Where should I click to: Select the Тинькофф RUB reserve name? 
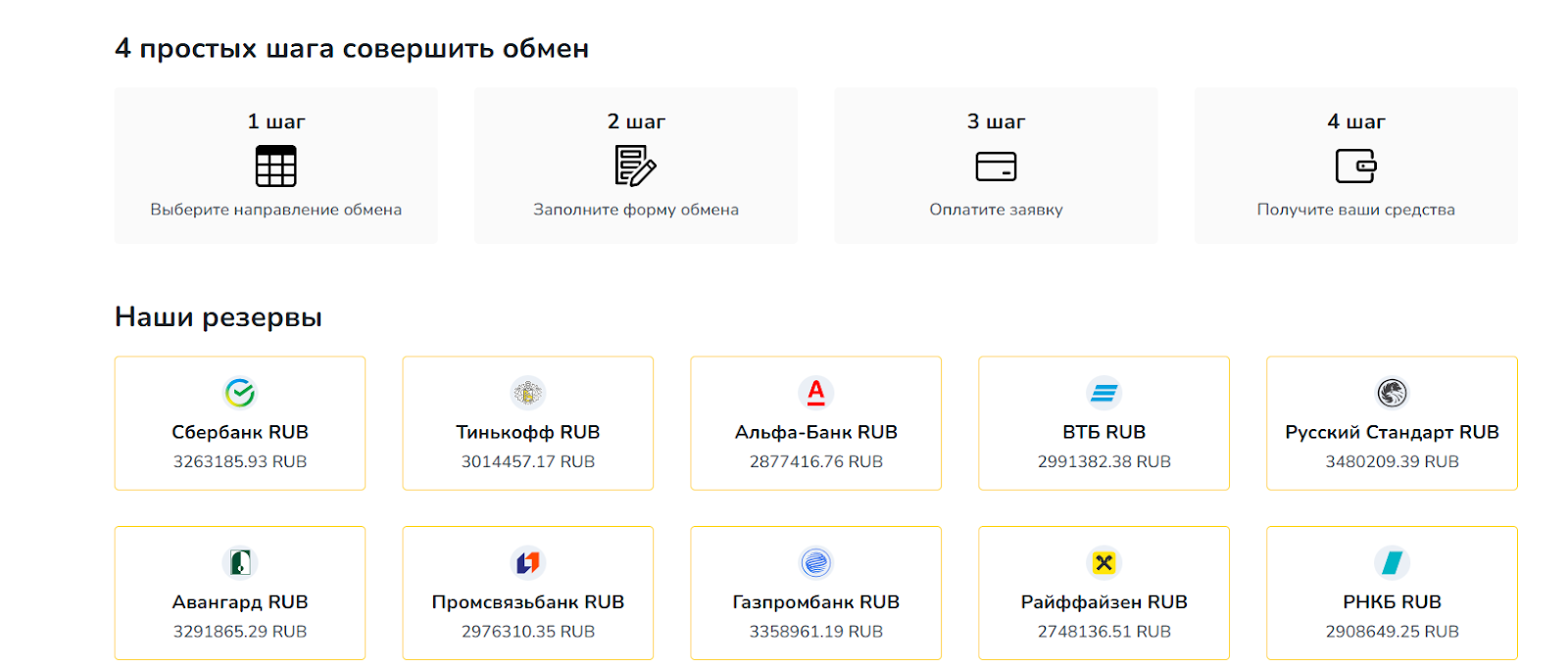click(x=528, y=432)
